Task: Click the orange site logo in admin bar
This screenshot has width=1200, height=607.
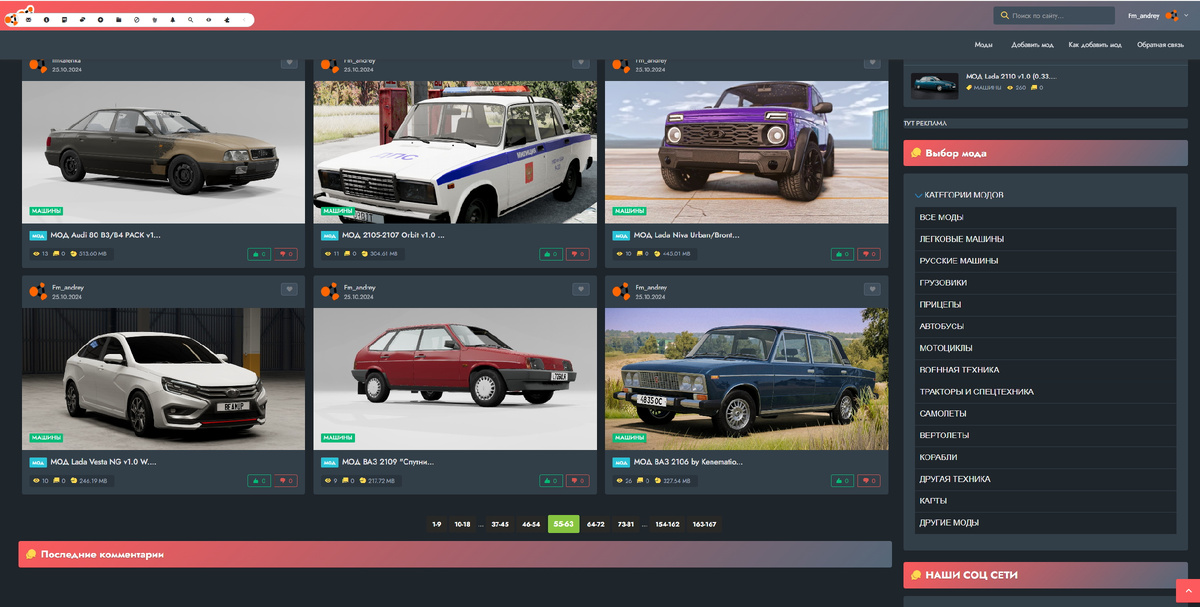Action: pyautogui.click(x=11, y=19)
